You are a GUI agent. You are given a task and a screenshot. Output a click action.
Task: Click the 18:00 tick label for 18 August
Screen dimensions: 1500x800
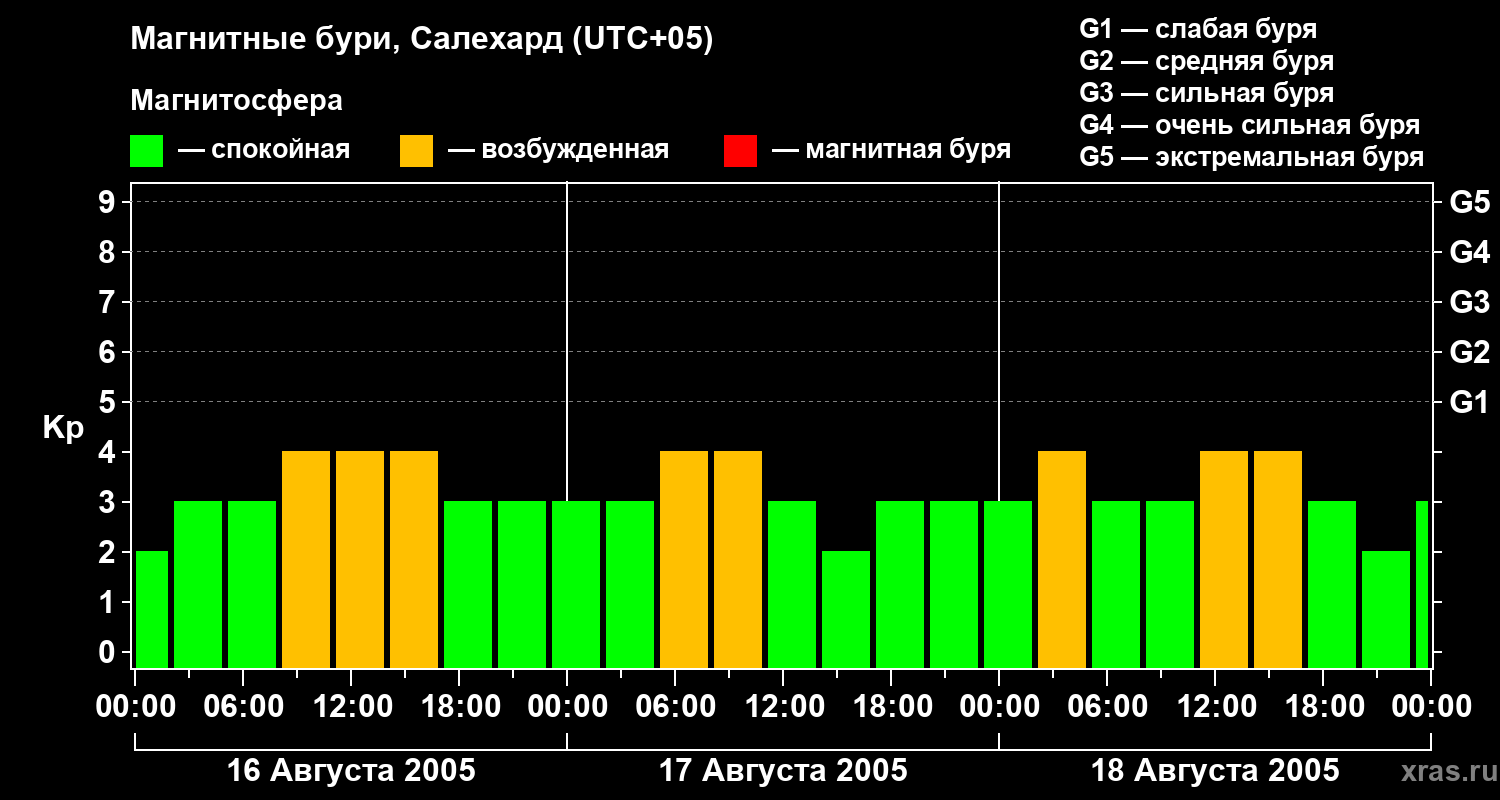(x=1323, y=707)
